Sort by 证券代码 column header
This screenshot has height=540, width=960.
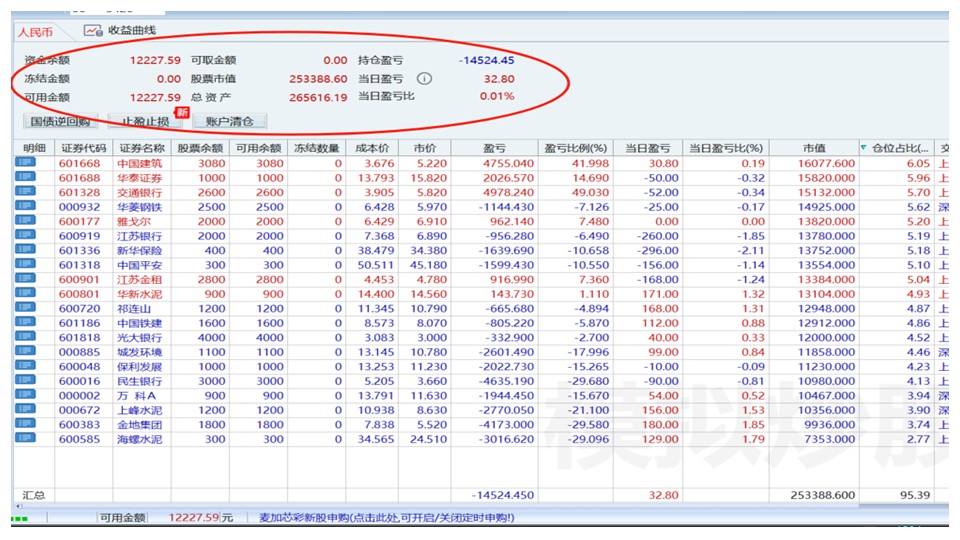pos(83,148)
